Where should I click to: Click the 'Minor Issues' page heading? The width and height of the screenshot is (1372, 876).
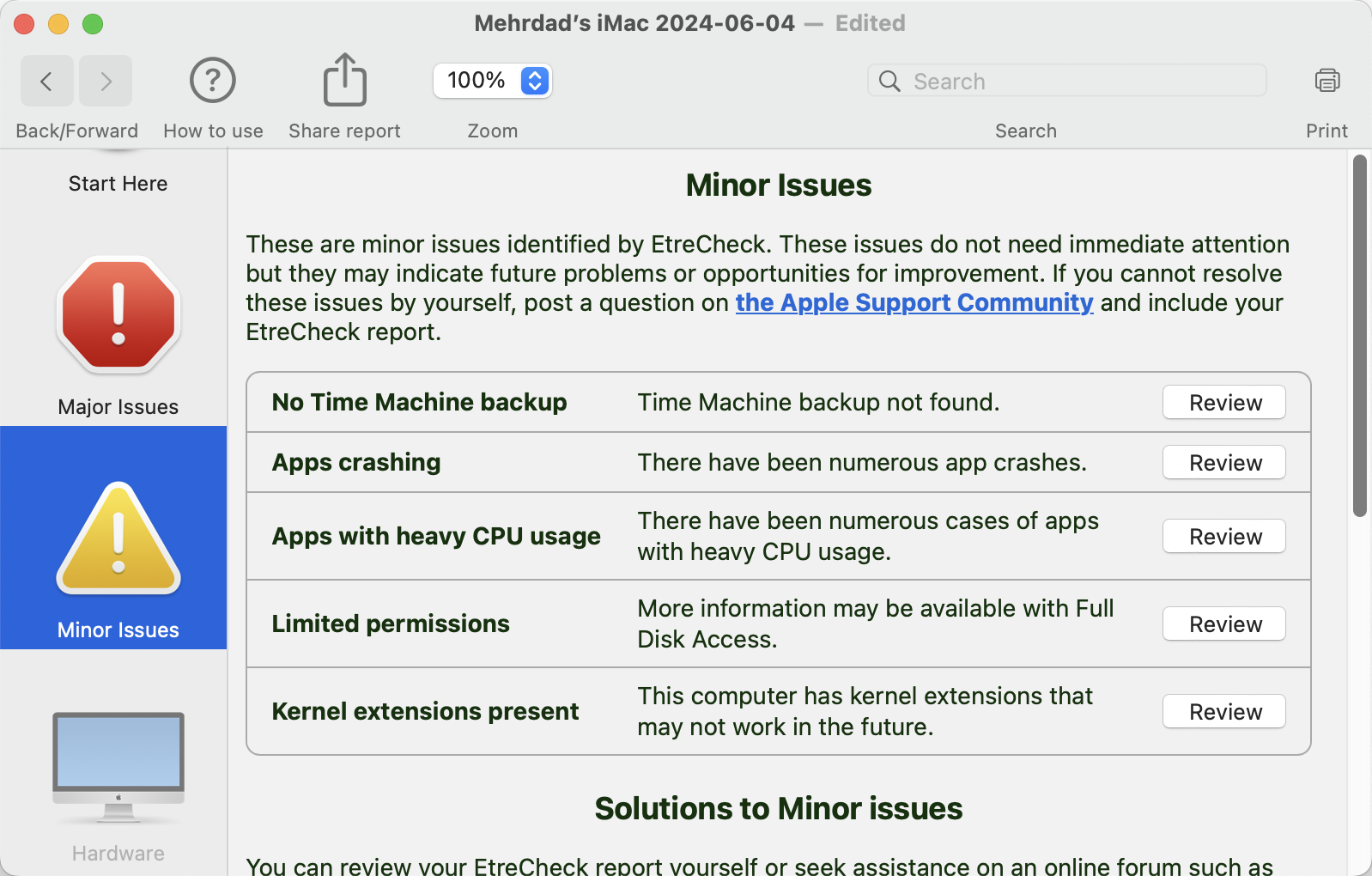[x=779, y=185]
